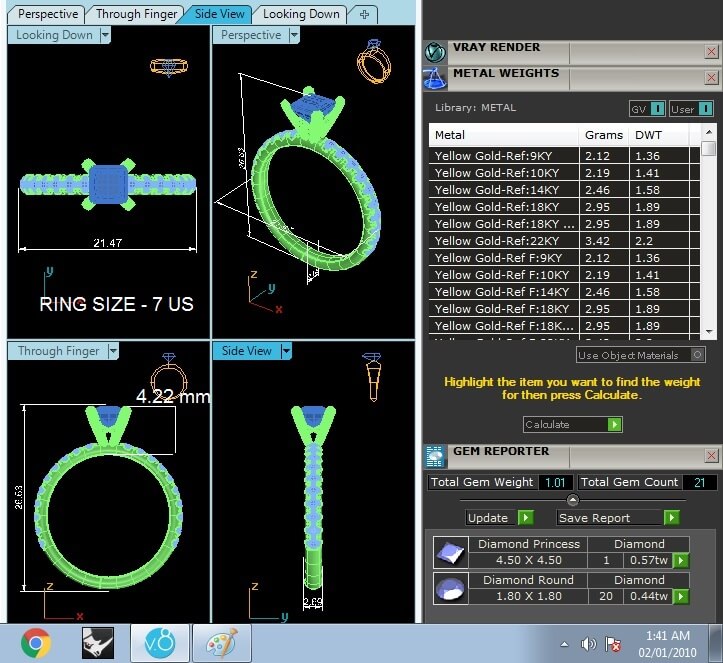Collapse the gem totals section arrow

(572, 500)
